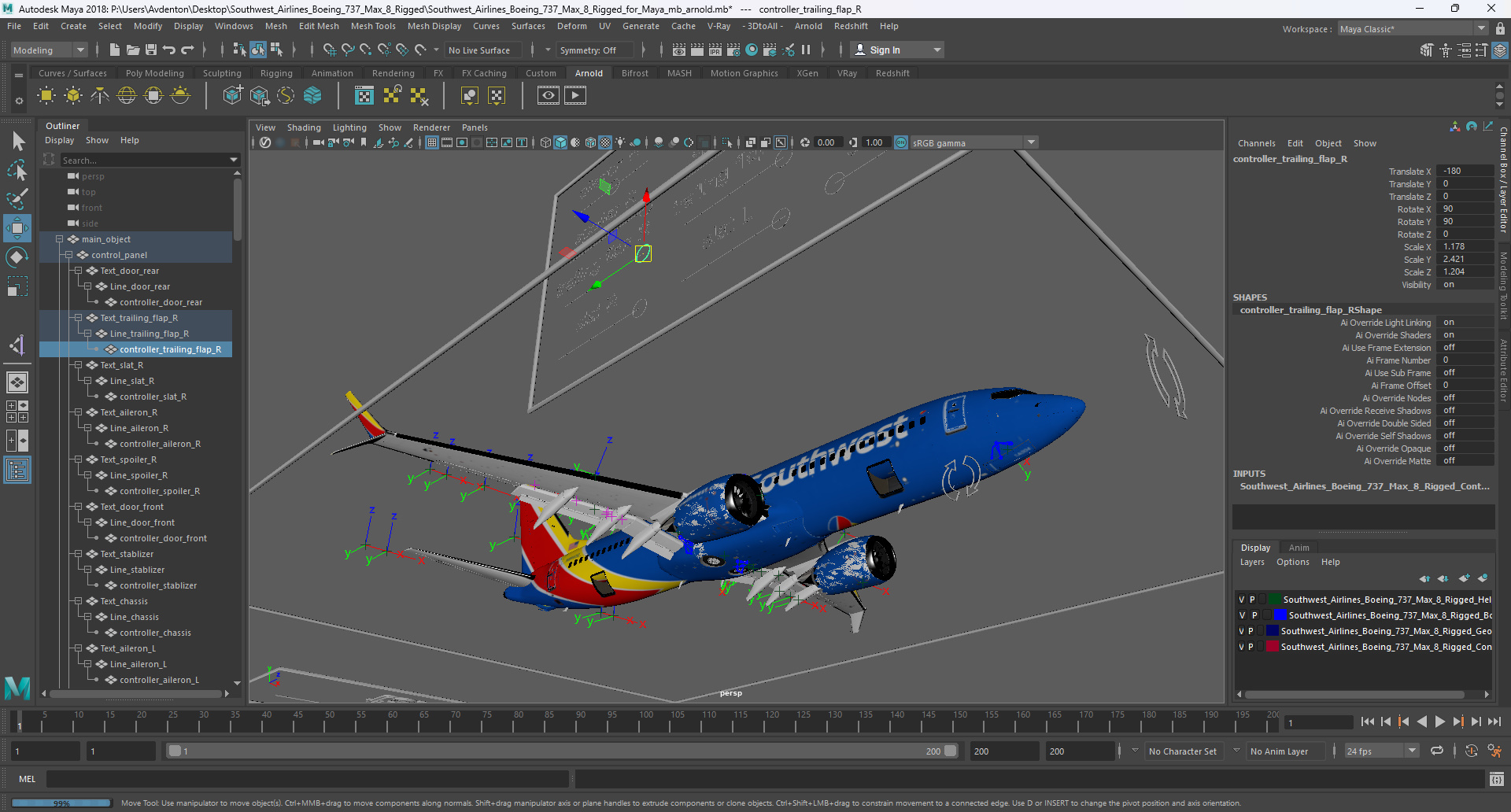Toggle loop playback icon
This screenshot has height=812, width=1511.
pos(1437,751)
